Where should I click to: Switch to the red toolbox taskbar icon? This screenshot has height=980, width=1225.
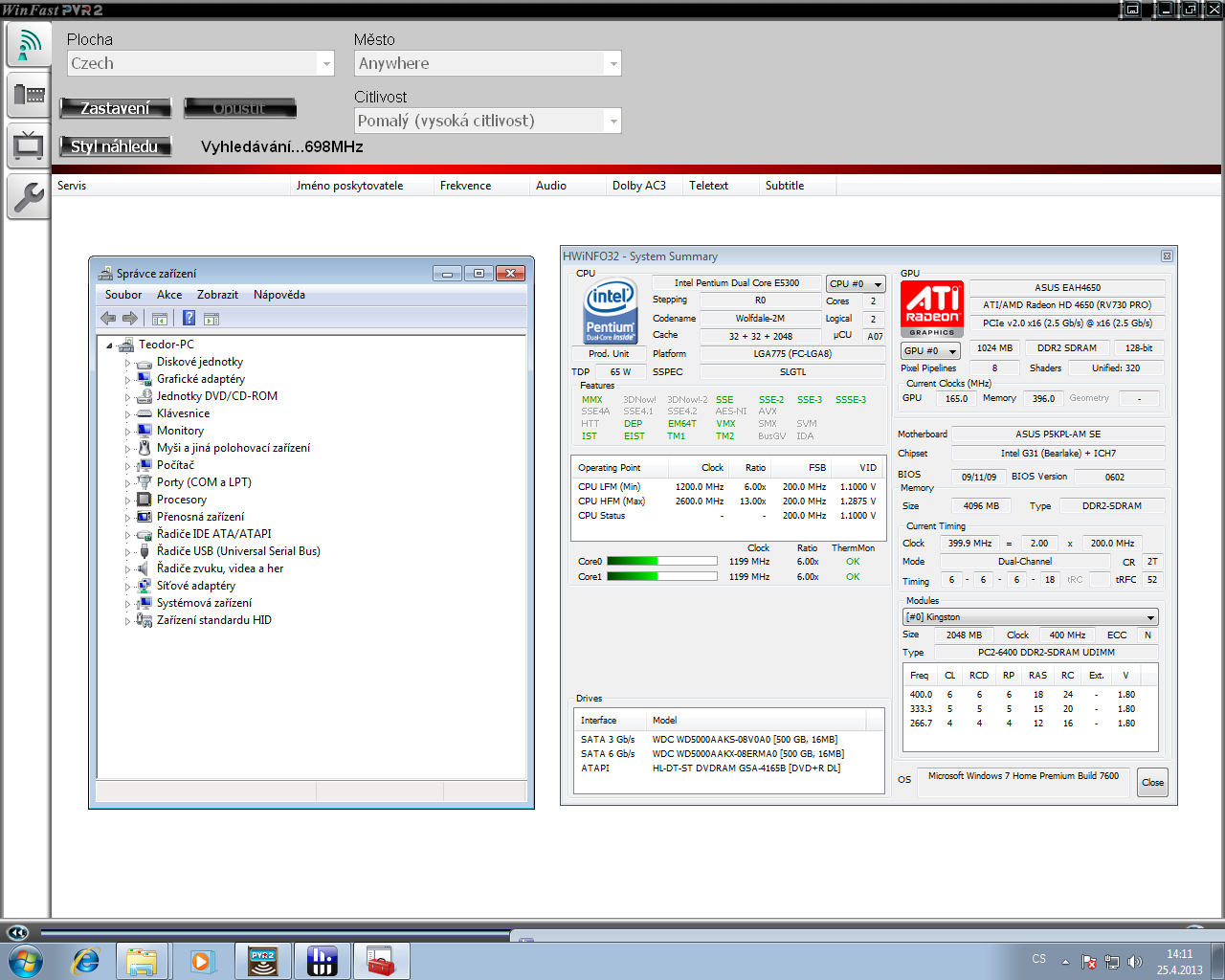coord(381,961)
